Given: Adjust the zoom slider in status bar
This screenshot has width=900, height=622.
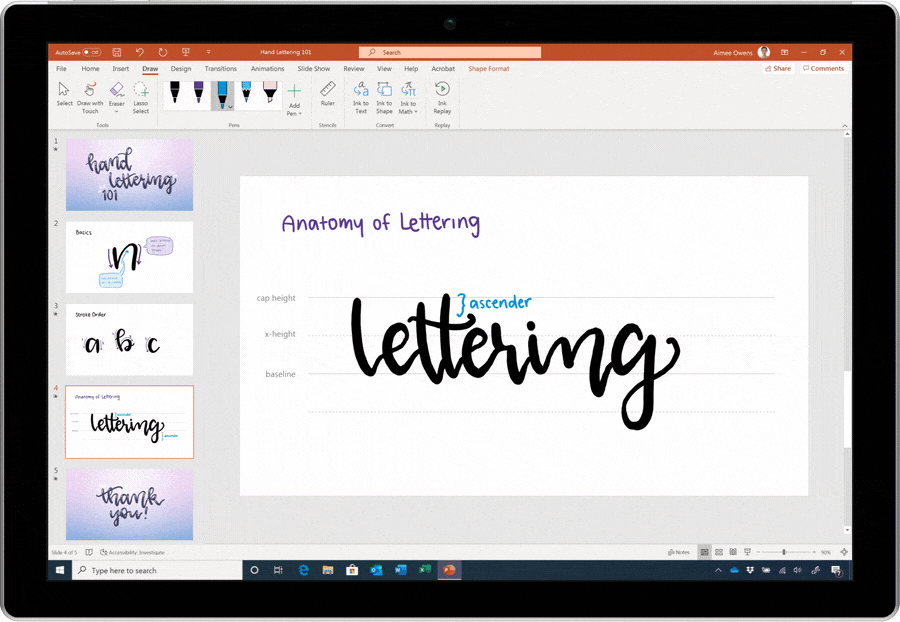Looking at the screenshot, I should 783,551.
